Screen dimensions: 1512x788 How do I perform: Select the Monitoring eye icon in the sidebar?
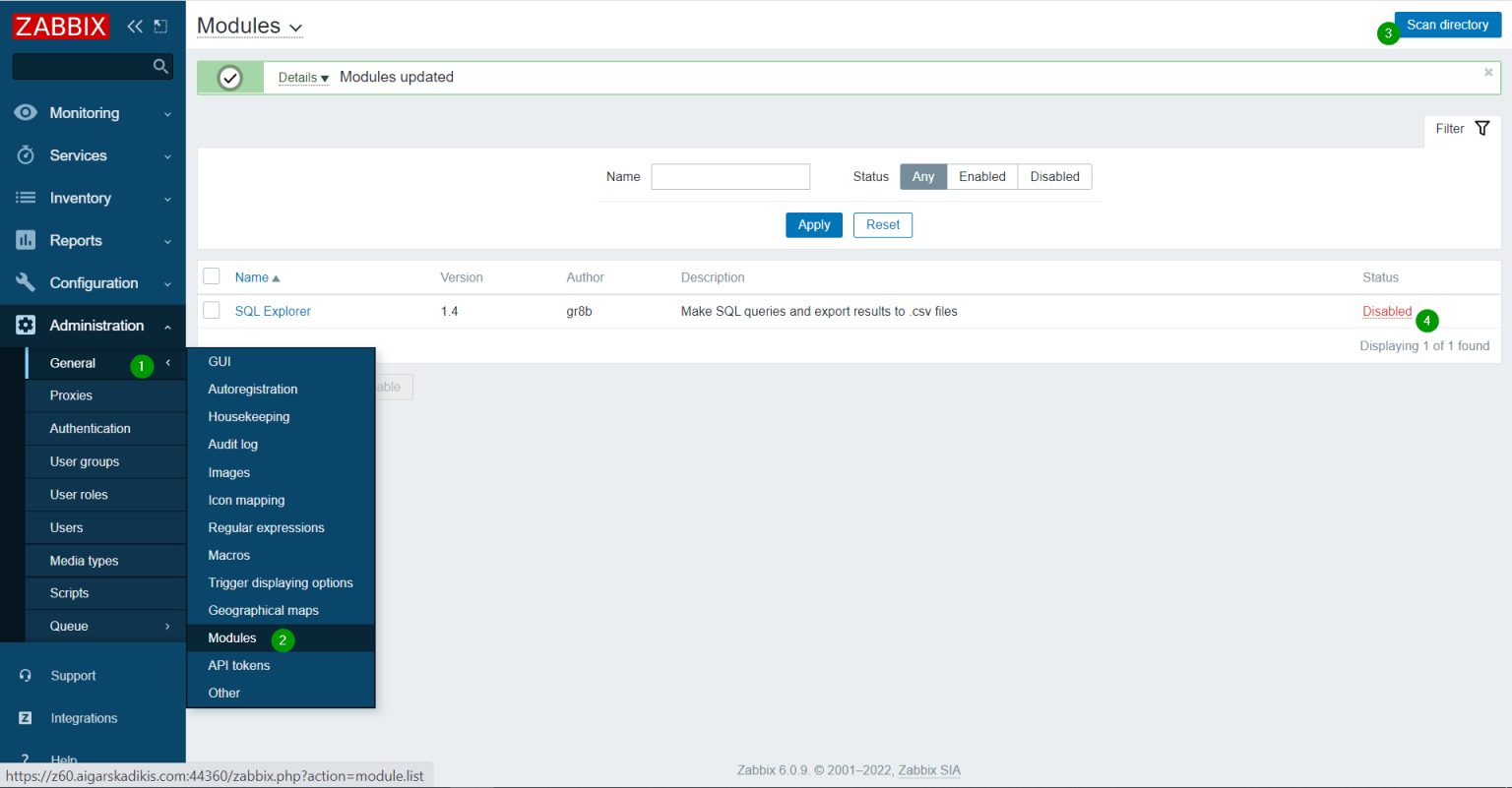(x=25, y=112)
